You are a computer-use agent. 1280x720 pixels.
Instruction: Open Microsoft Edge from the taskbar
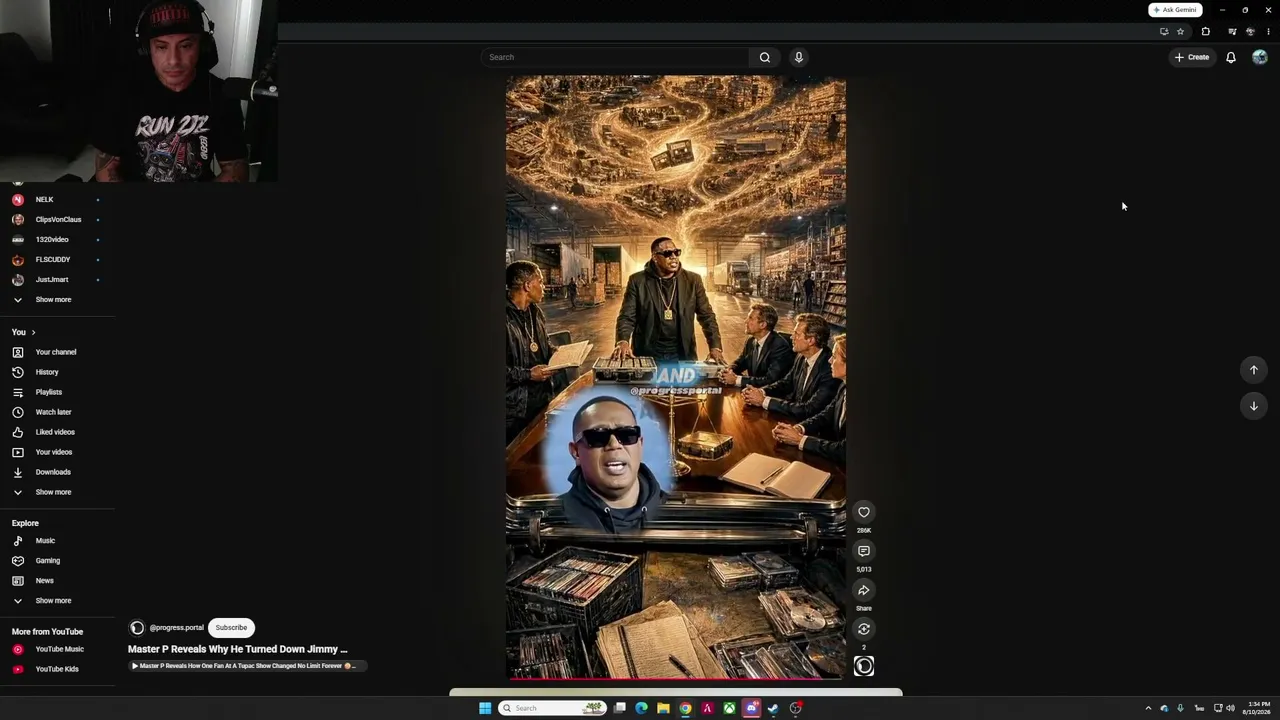pos(641,708)
